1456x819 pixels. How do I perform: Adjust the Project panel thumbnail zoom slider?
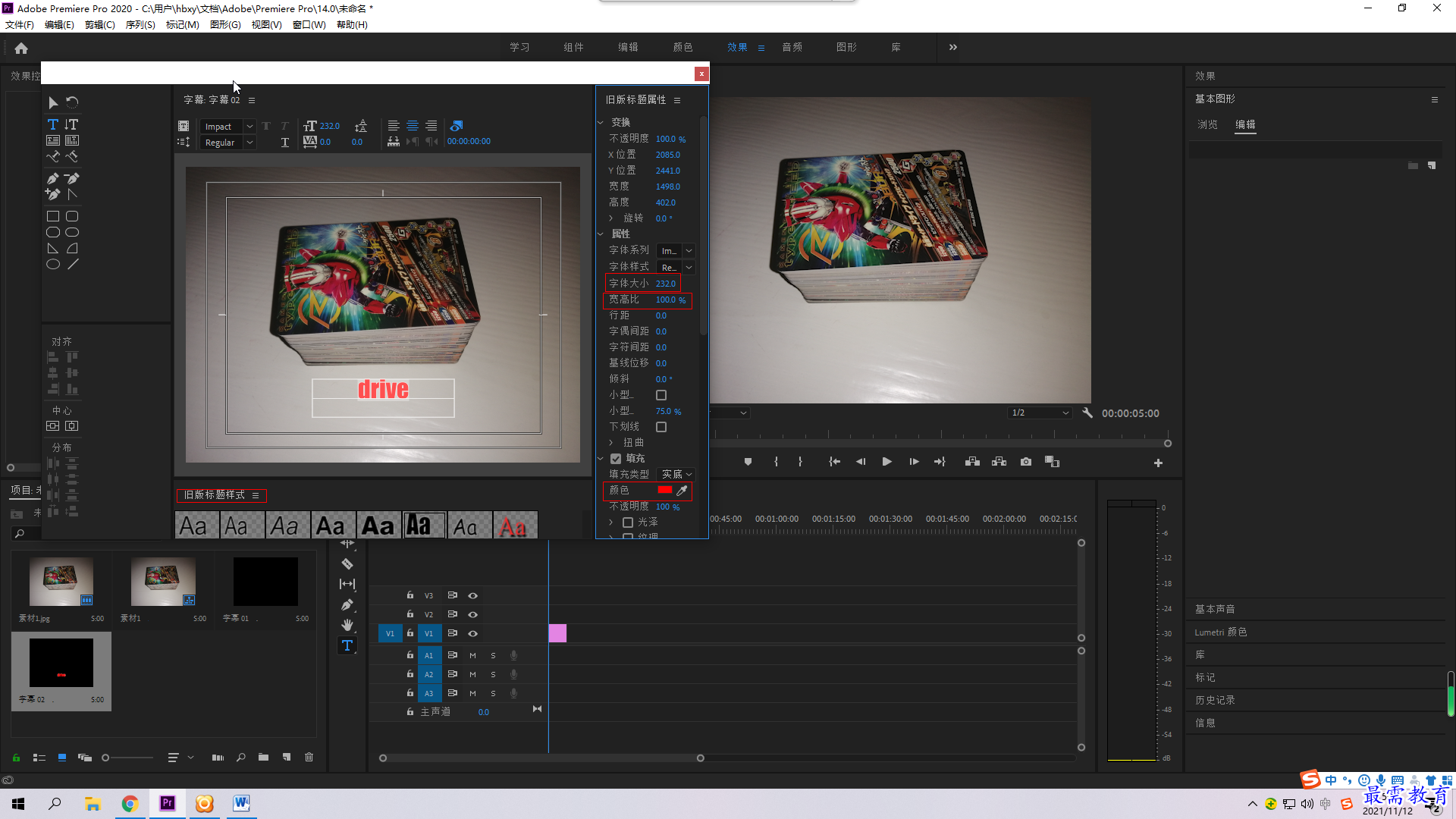point(127,758)
